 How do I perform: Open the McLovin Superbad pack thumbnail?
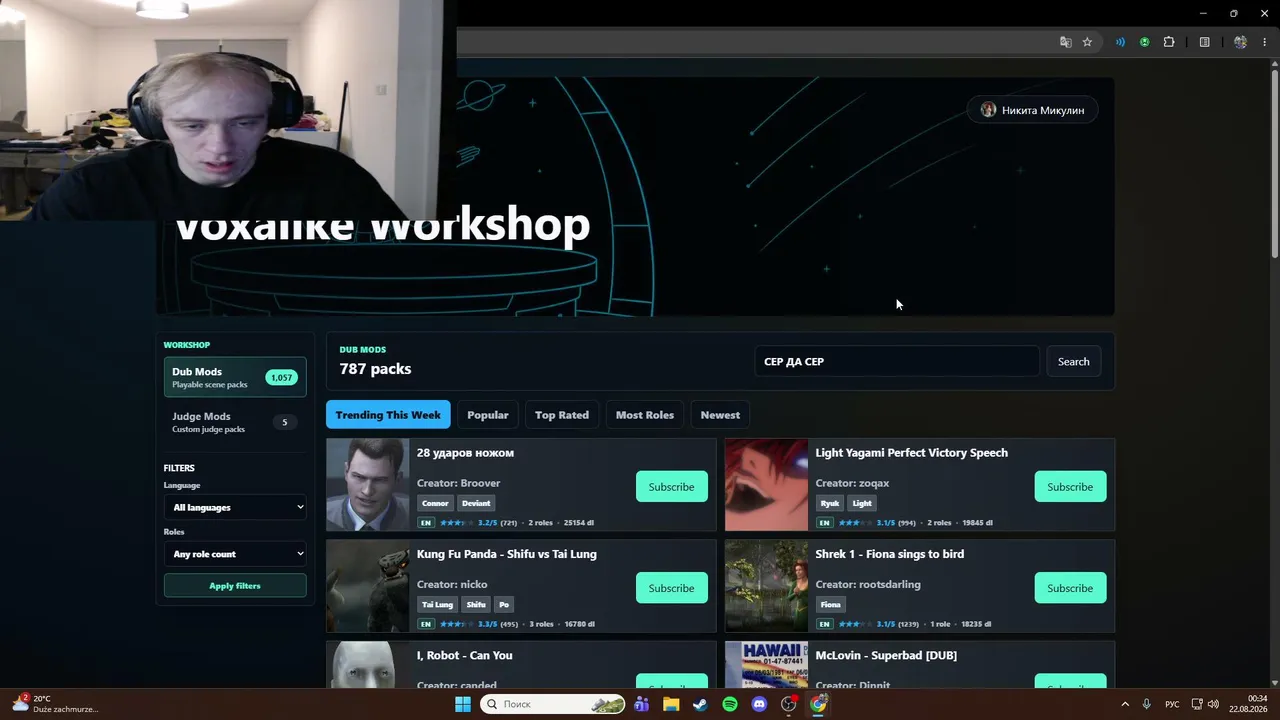click(x=766, y=665)
